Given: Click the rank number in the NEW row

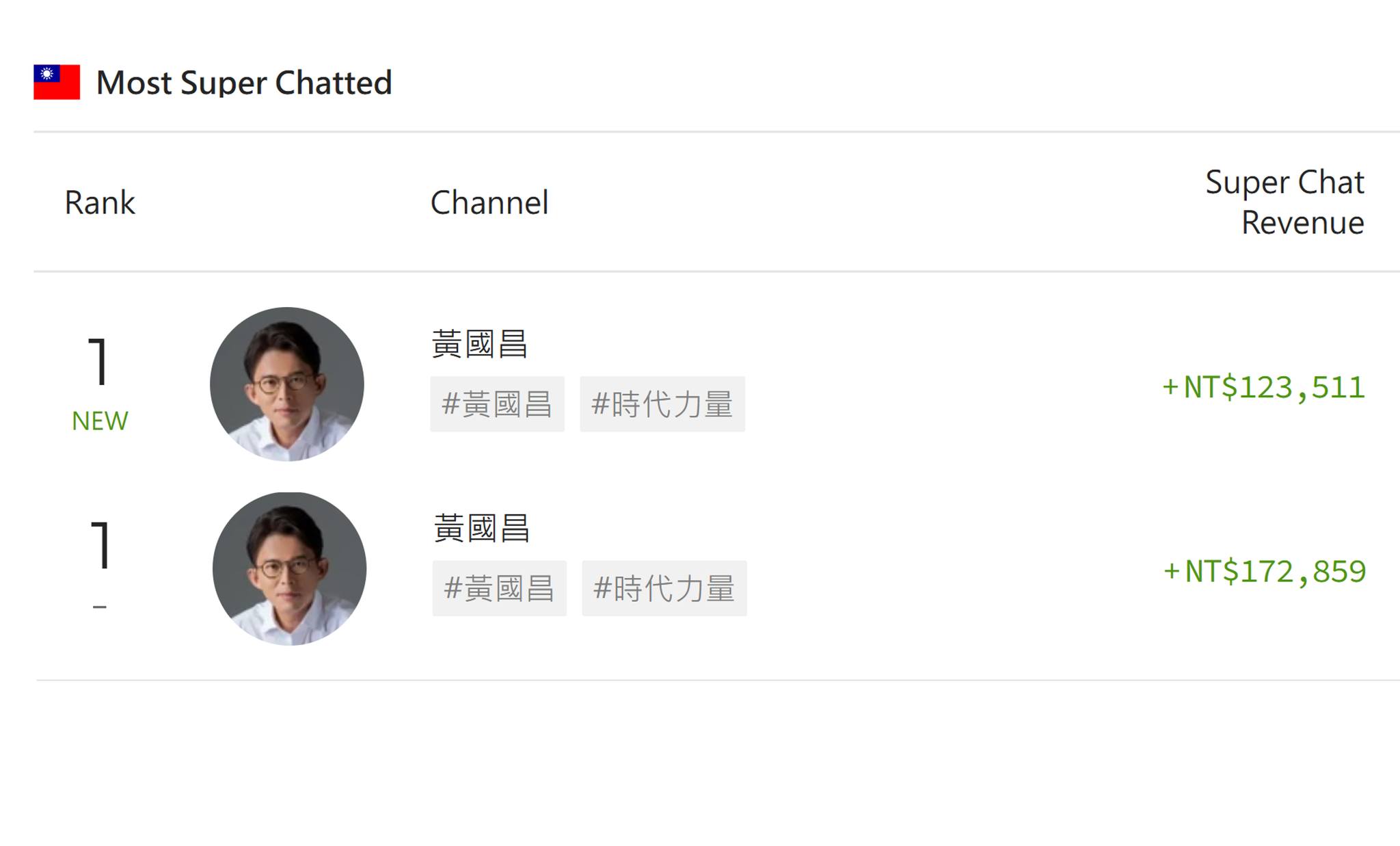Looking at the screenshot, I should [99, 360].
